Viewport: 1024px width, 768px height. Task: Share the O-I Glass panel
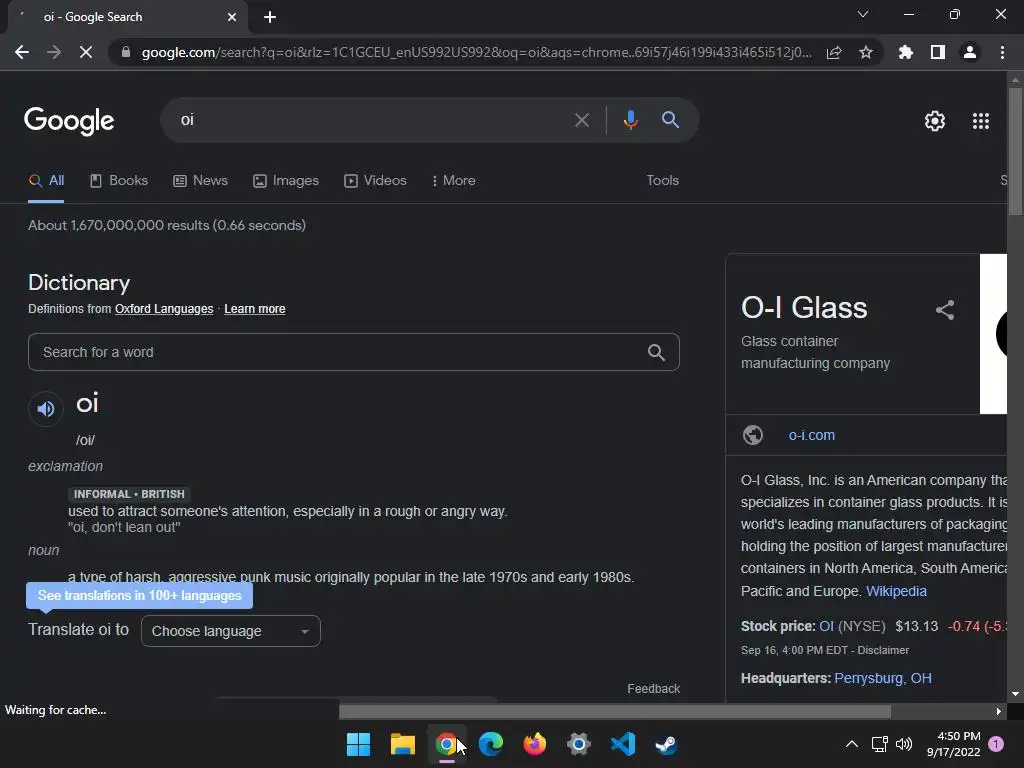pyautogui.click(x=944, y=310)
